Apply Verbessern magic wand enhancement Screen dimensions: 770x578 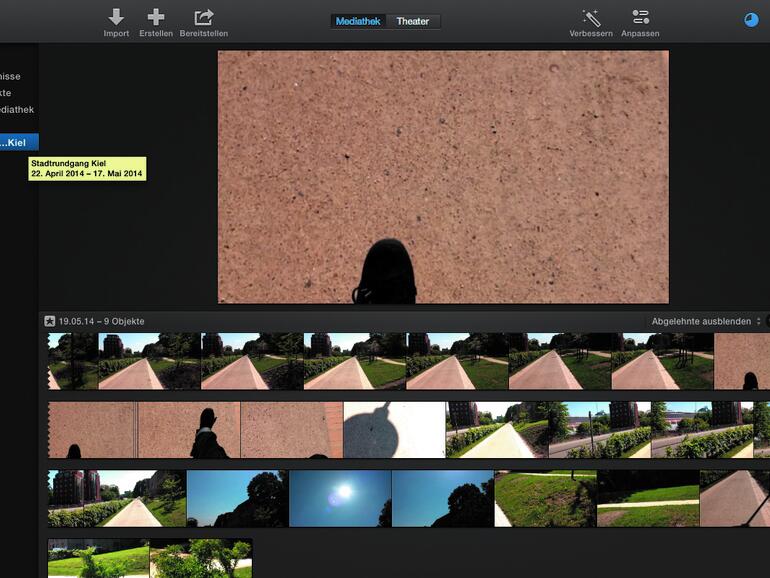(591, 18)
